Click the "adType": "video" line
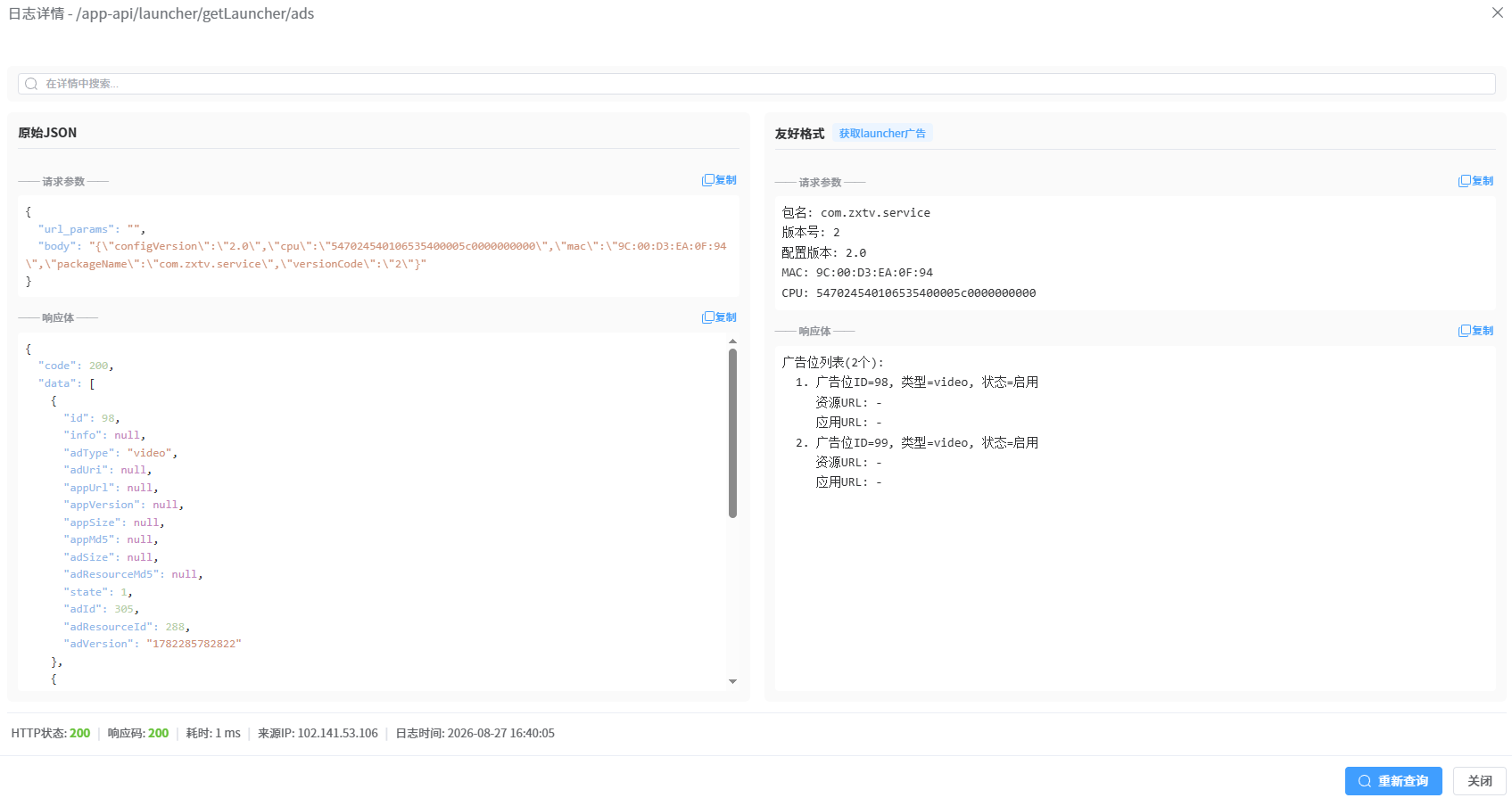 pos(120,453)
